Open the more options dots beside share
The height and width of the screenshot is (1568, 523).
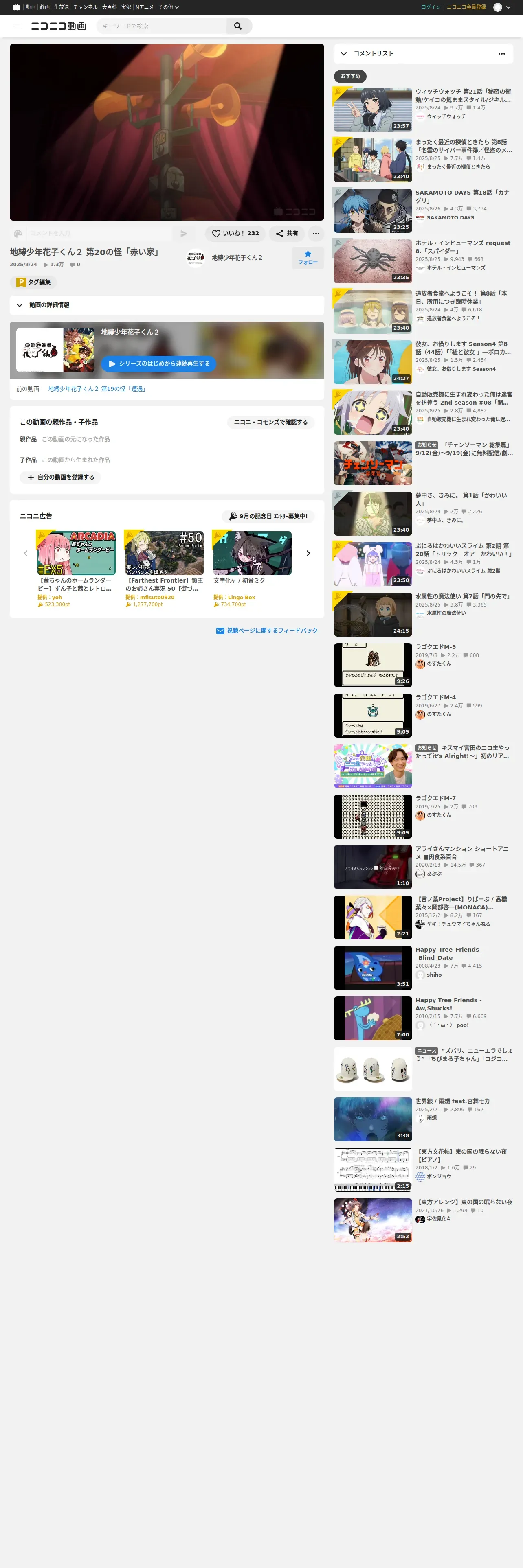coord(316,233)
